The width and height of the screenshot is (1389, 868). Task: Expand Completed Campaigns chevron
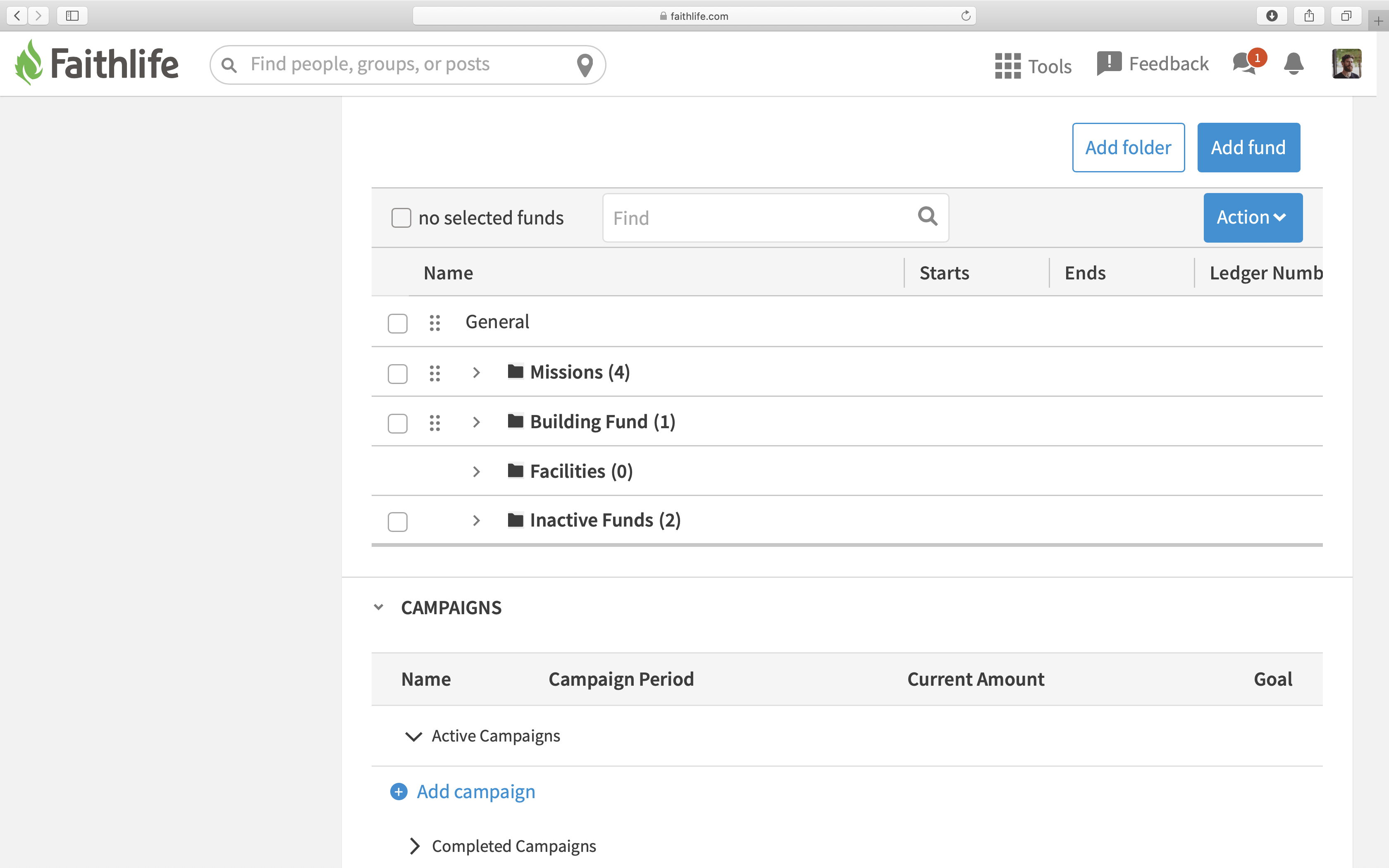point(414,846)
